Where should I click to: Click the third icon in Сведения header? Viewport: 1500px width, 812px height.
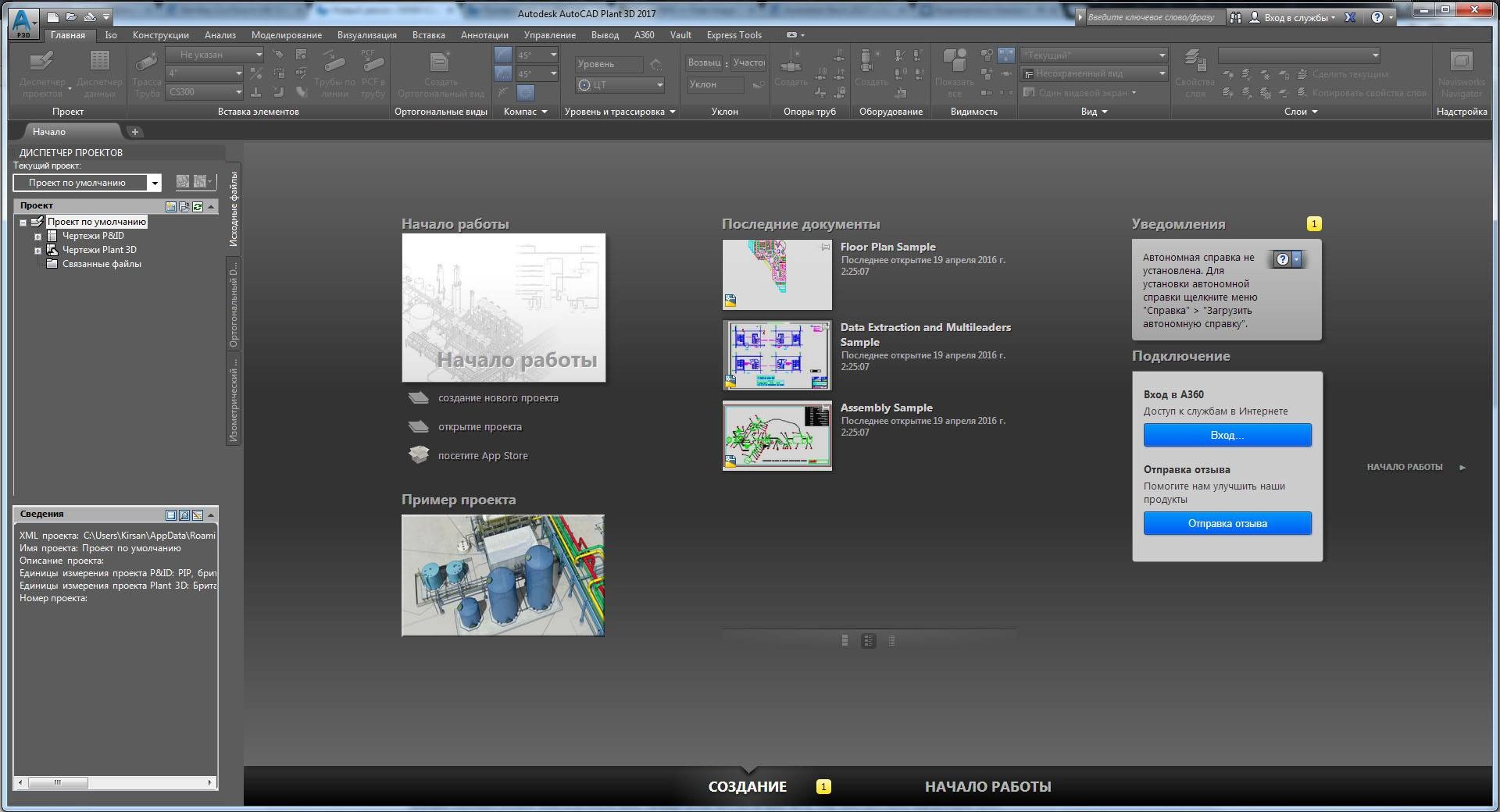(x=198, y=515)
